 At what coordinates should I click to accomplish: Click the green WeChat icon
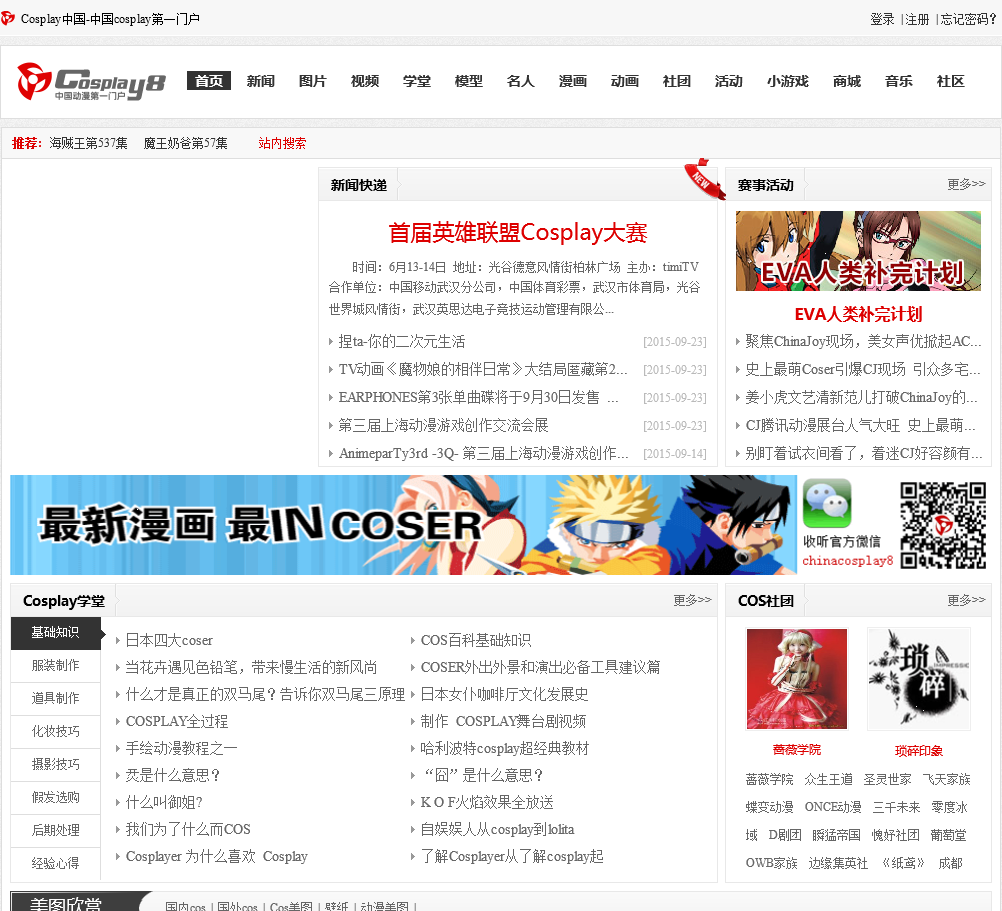tap(827, 503)
